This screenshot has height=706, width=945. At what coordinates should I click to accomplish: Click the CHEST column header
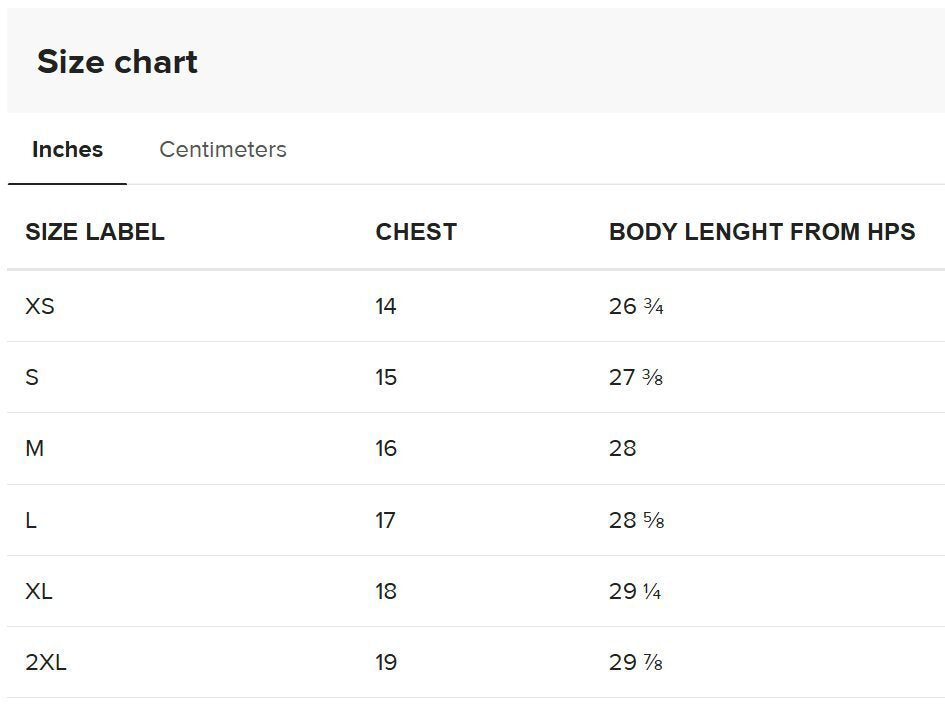click(x=416, y=232)
